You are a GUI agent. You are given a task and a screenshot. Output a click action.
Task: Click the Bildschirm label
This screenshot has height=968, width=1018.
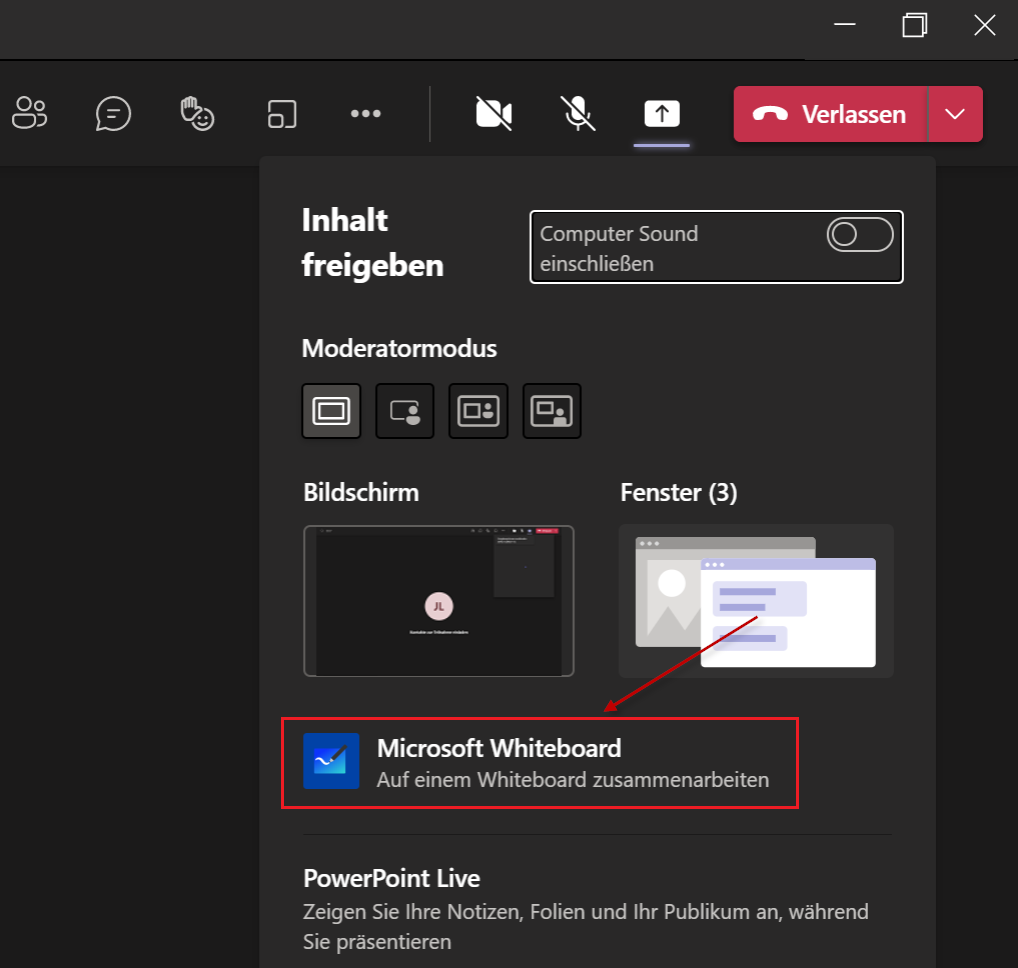[361, 492]
